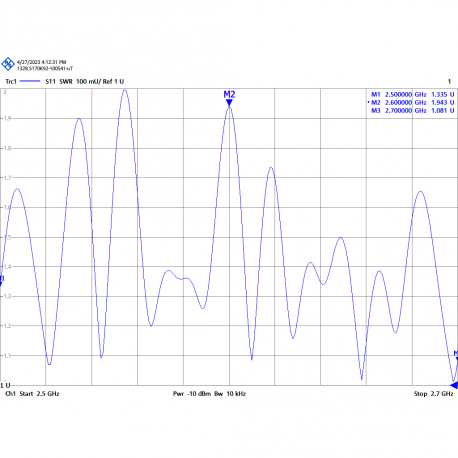Click the Stop 2.7 GHz label

433,394
